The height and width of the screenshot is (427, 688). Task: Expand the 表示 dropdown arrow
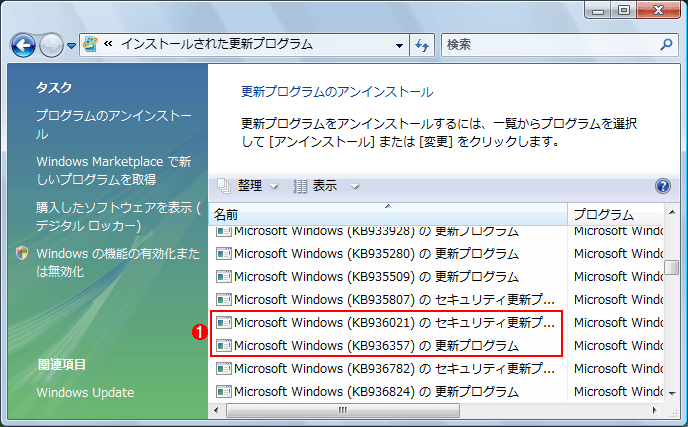pos(355,187)
